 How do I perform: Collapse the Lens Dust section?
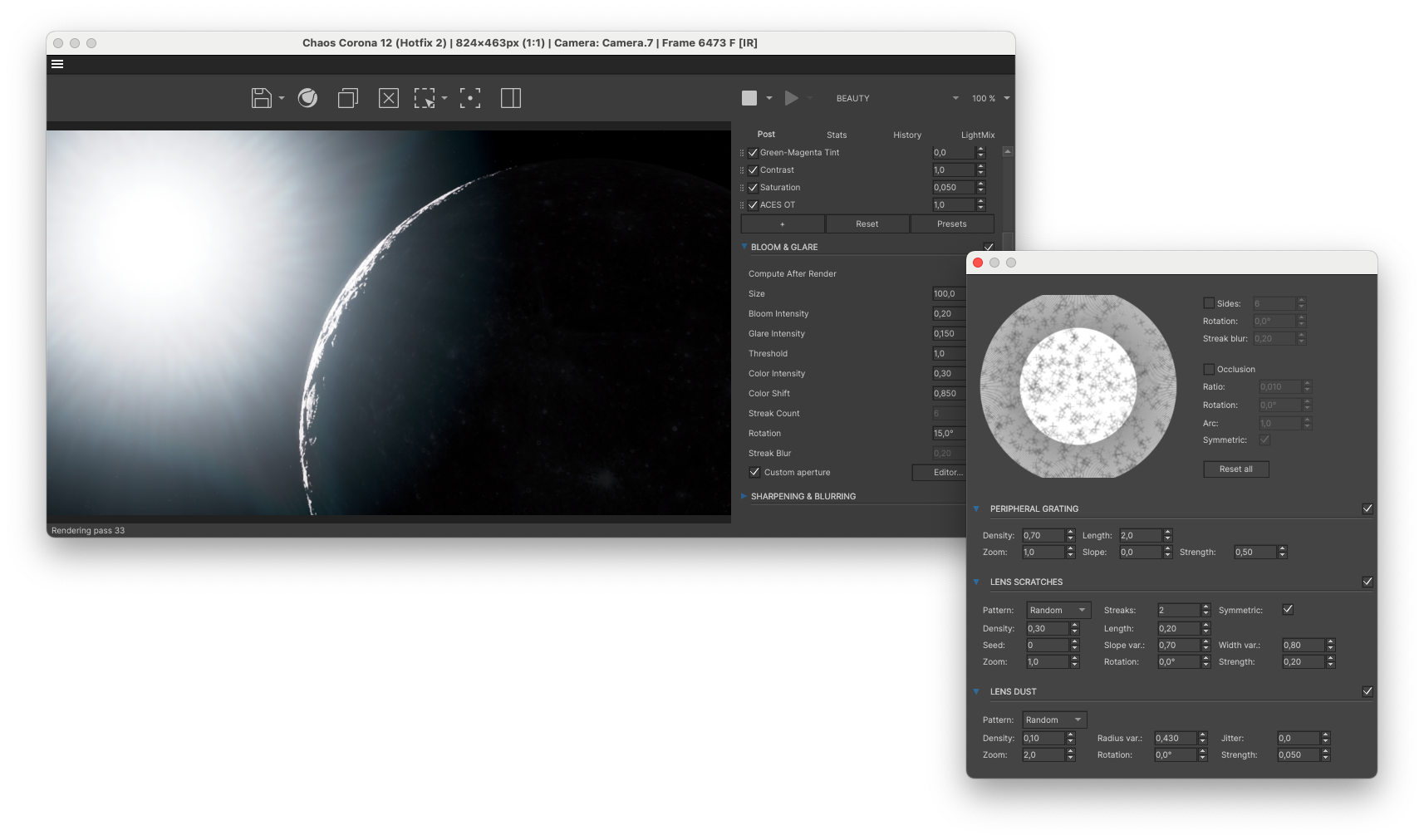click(x=976, y=691)
